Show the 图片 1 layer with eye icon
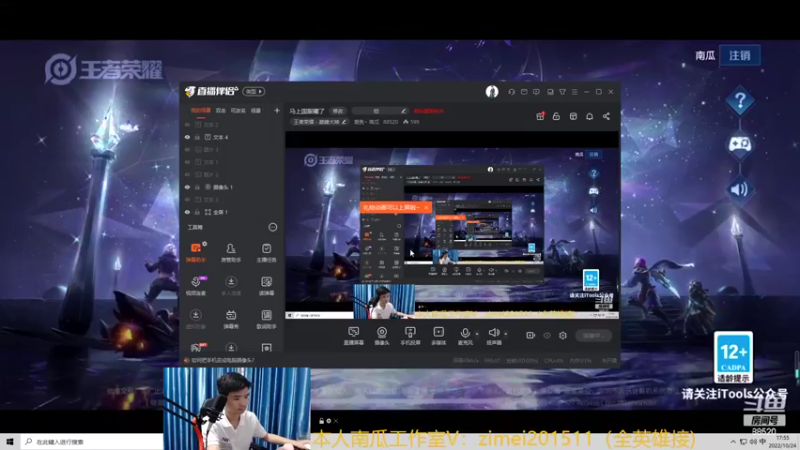 [187, 150]
